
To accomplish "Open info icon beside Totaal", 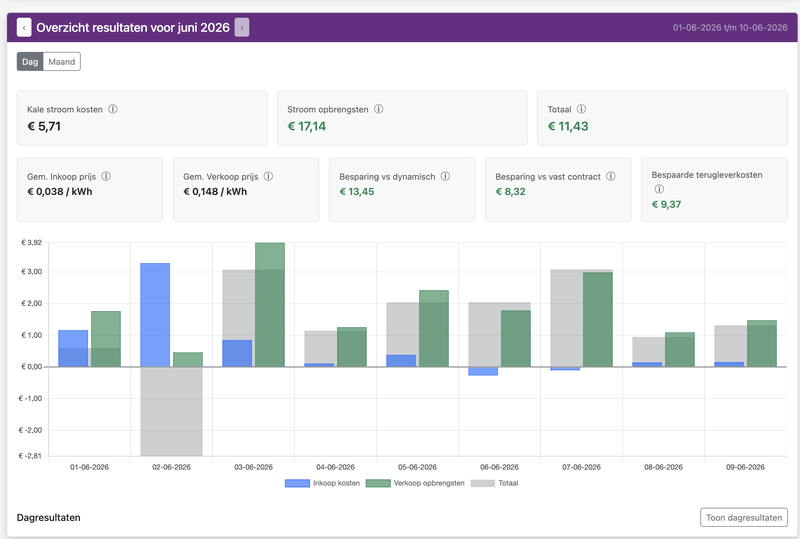I will click(x=581, y=109).
